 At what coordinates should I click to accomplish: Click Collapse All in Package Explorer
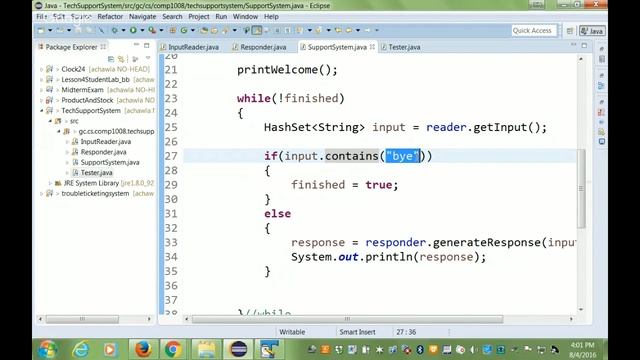[x=111, y=59]
